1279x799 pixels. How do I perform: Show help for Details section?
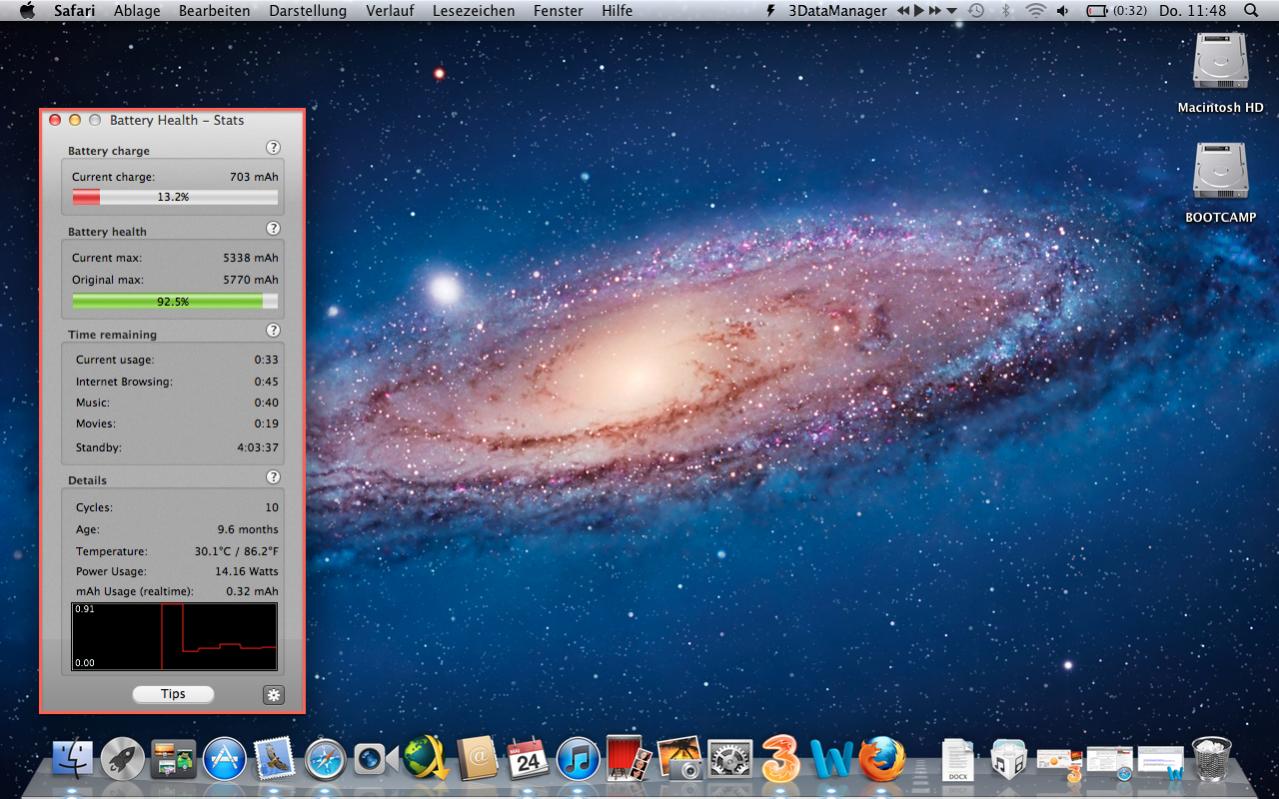click(x=273, y=478)
